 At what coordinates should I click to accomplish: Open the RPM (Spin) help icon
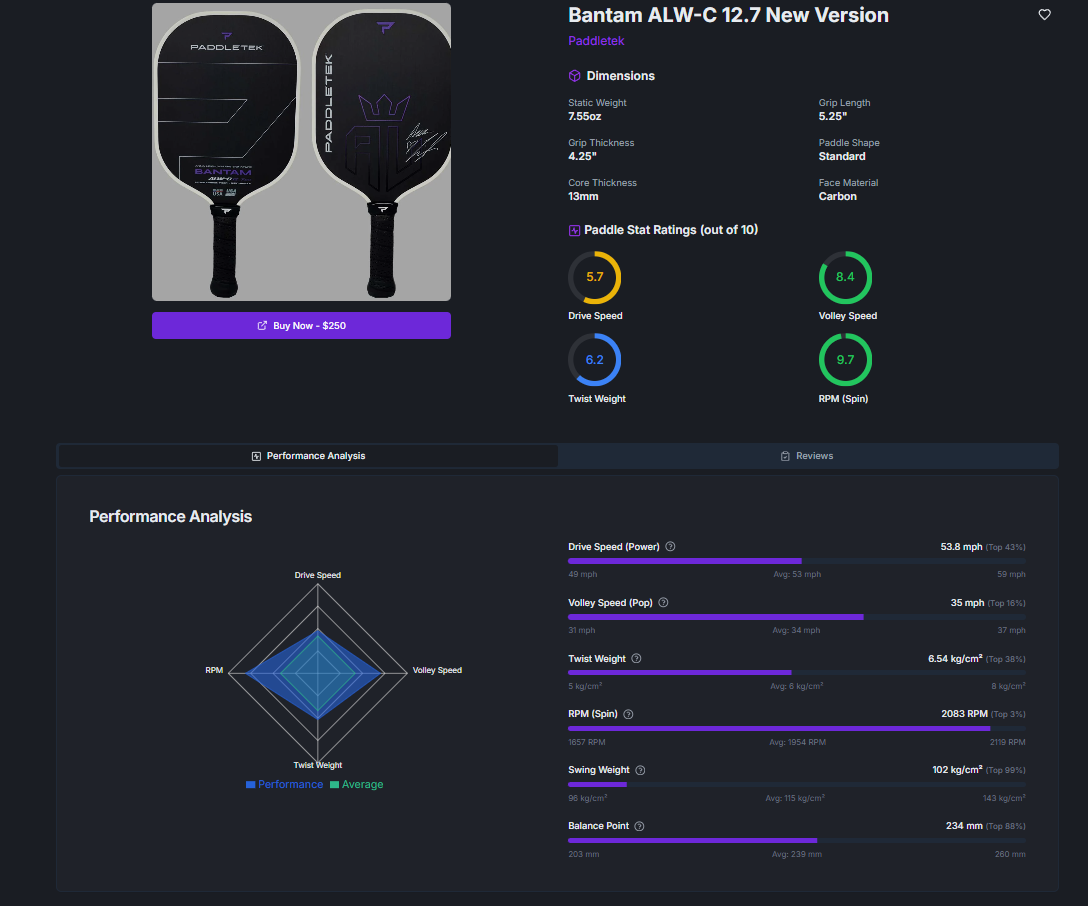tap(628, 714)
